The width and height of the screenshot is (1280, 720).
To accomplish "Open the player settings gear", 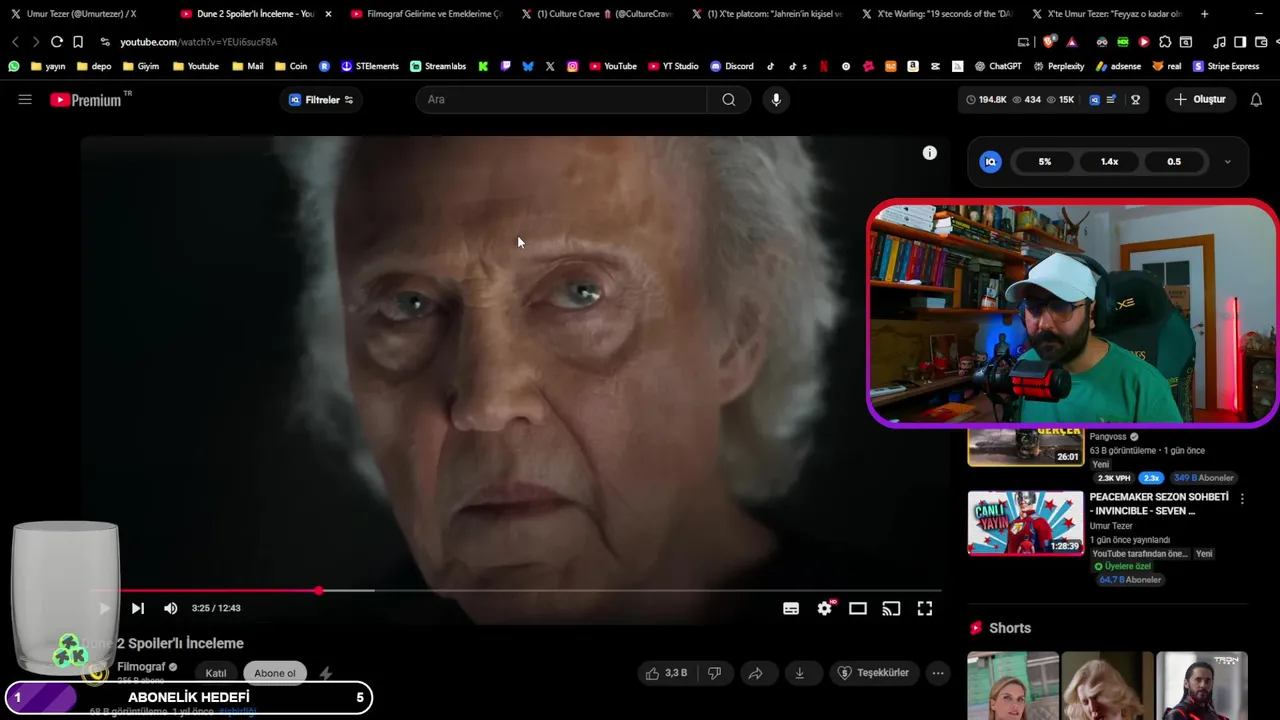I will pos(824,608).
